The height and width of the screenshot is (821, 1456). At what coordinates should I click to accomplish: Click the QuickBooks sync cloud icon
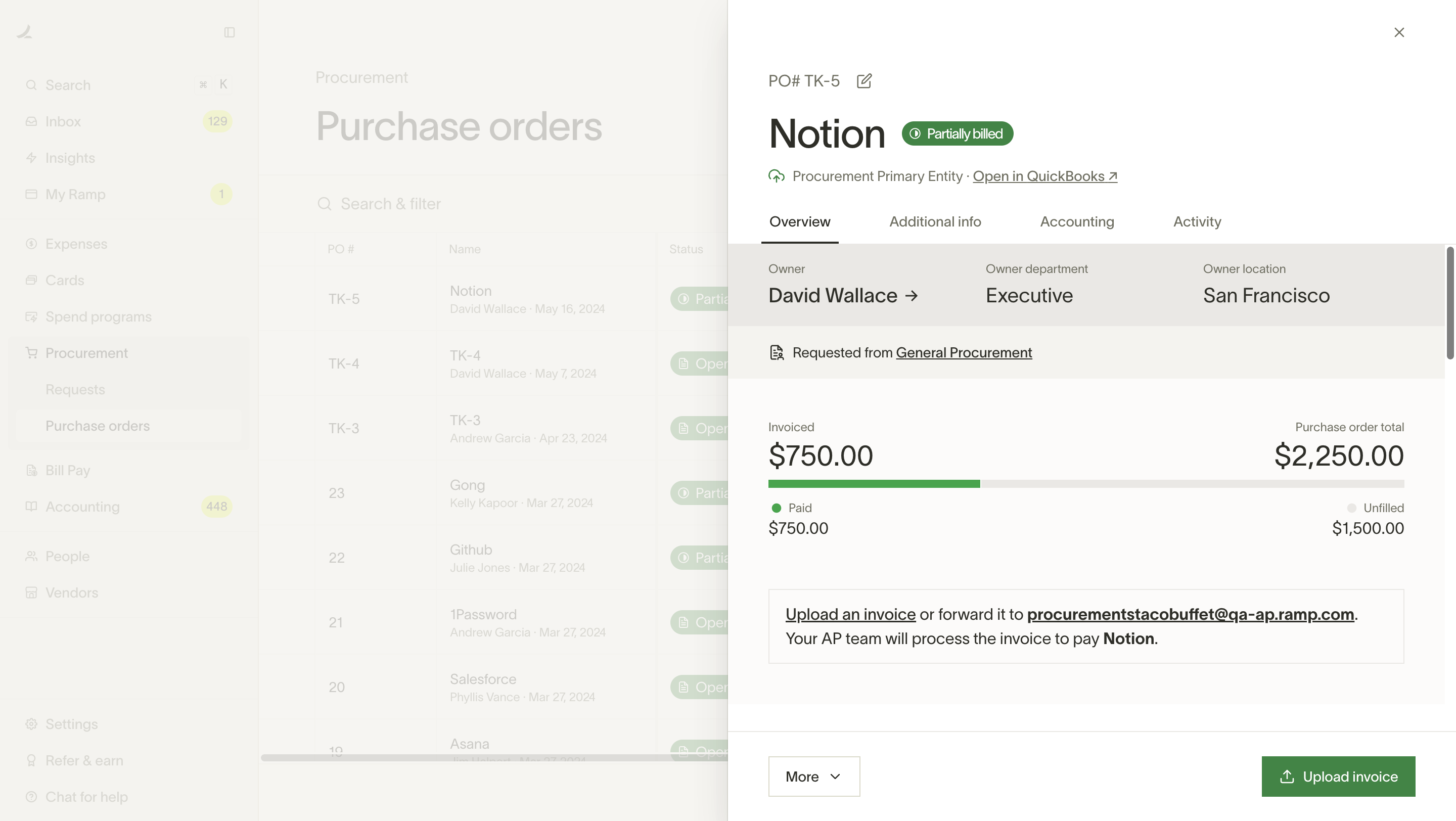click(x=777, y=176)
